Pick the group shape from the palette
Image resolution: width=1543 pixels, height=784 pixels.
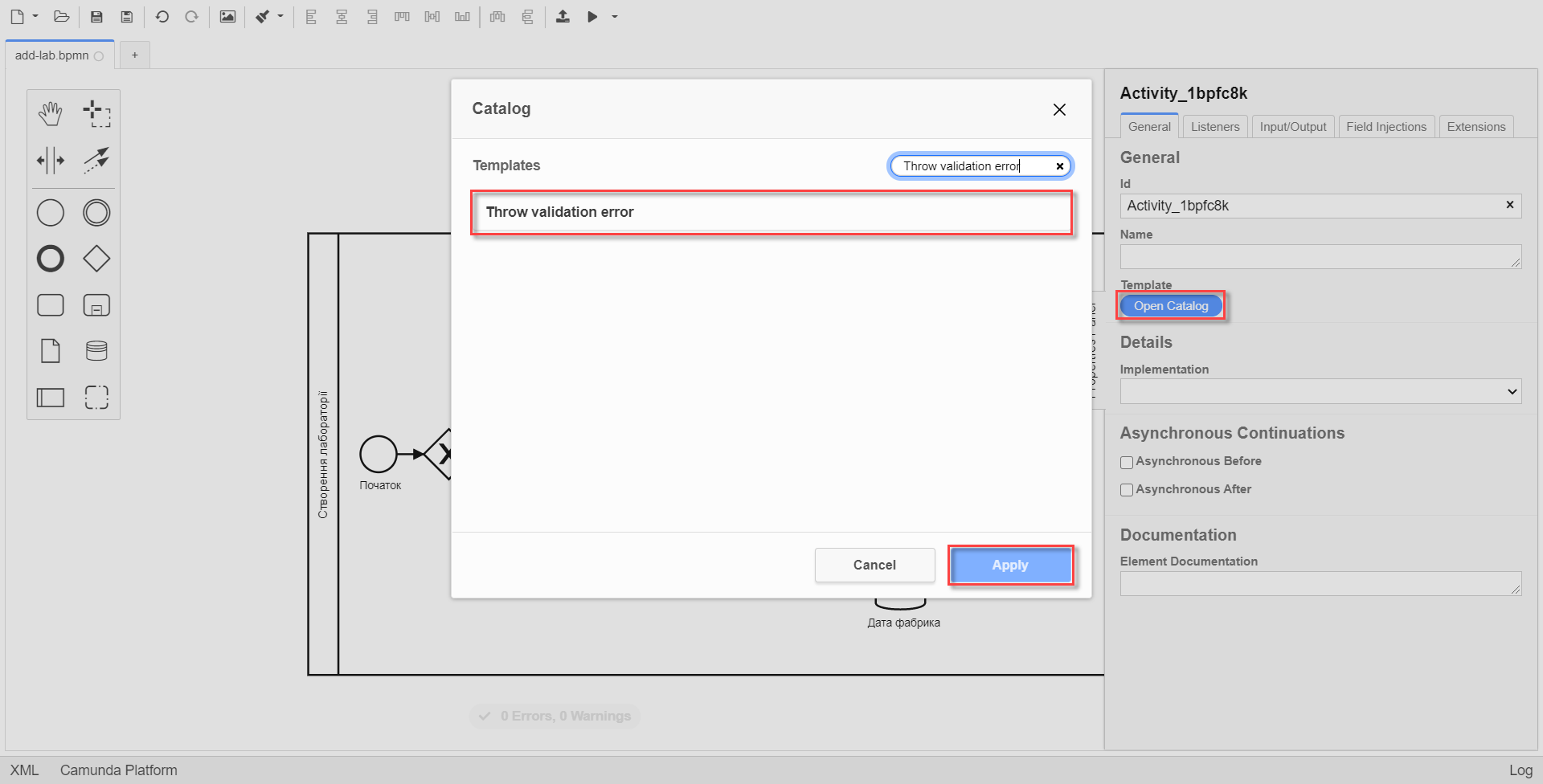[x=96, y=397]
